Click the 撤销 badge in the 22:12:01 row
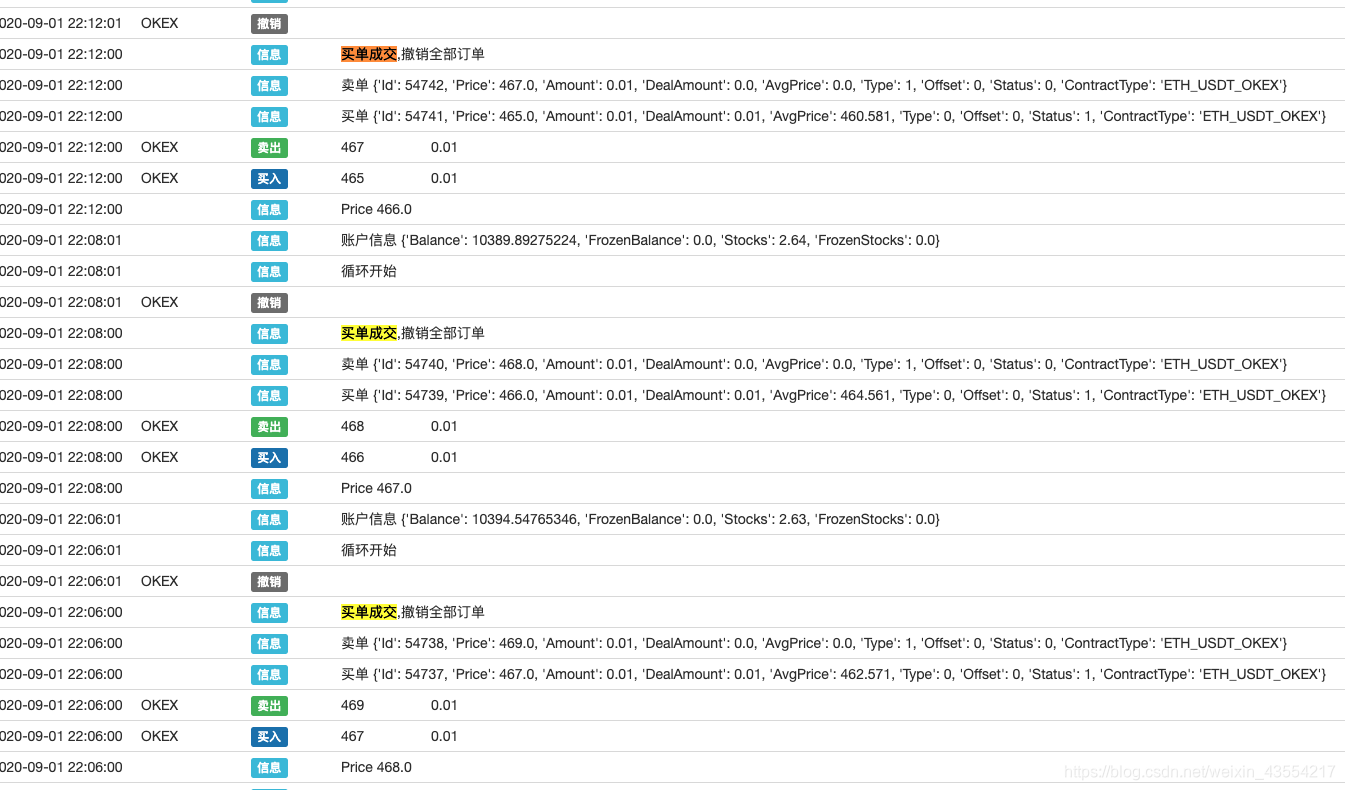1345x790 pixels. [x=269, y=23]
